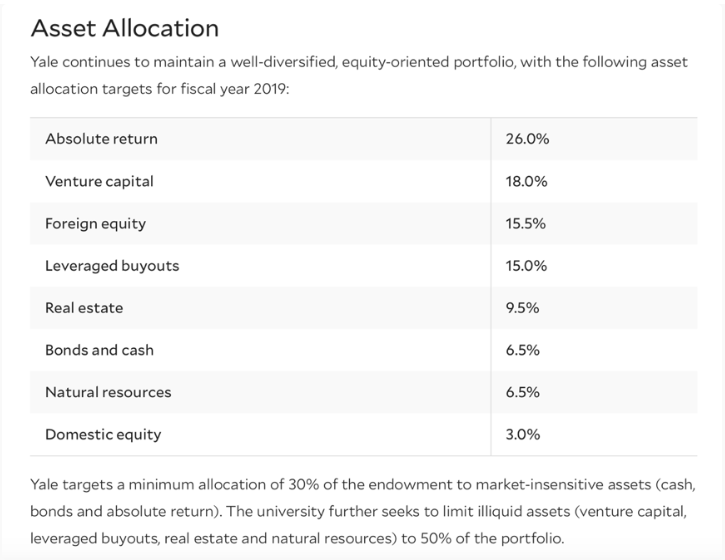The image size is (725, 560).
Task: Click the 18.0% value cell
Action: [x=527, y=182]
